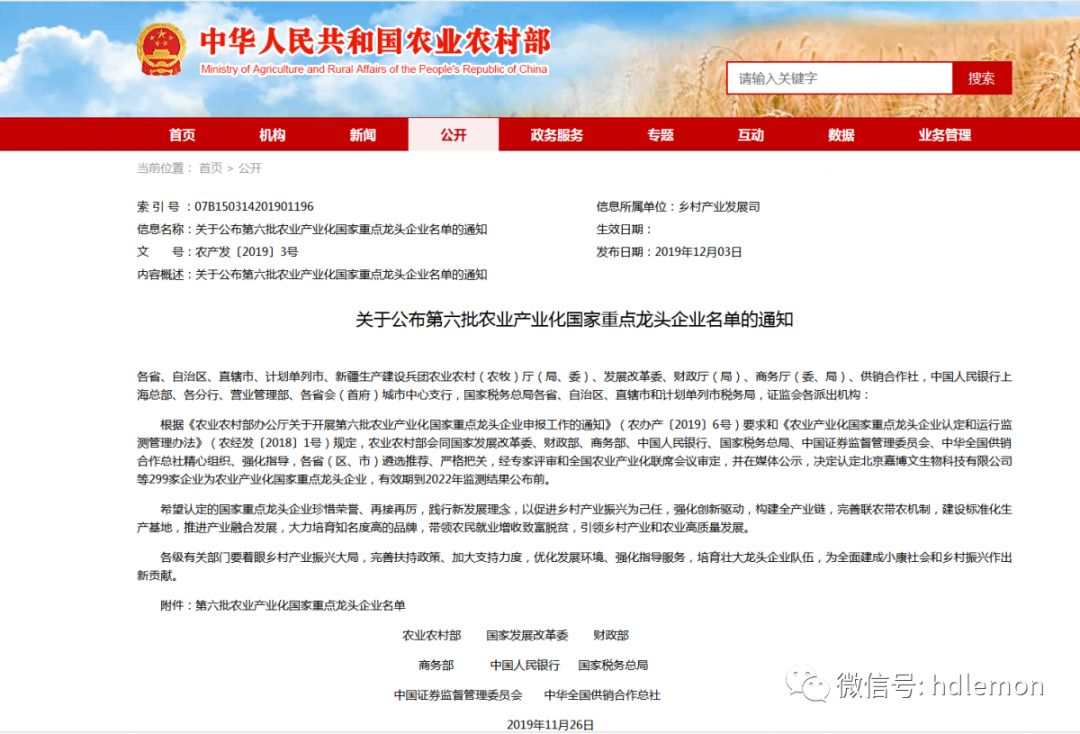Open the 新闻 navigation menu item

363,135
